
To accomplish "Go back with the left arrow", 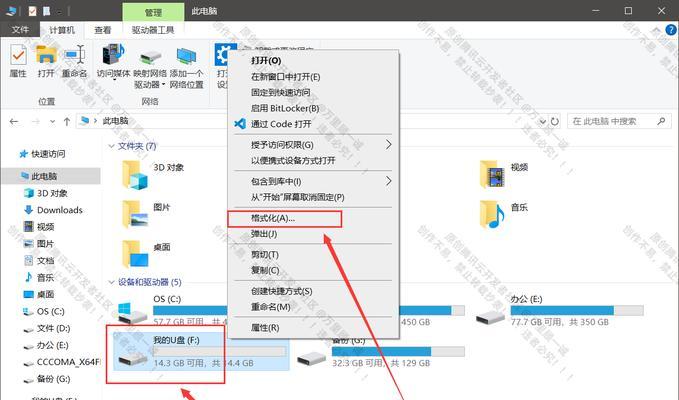I will click(14, 122).
